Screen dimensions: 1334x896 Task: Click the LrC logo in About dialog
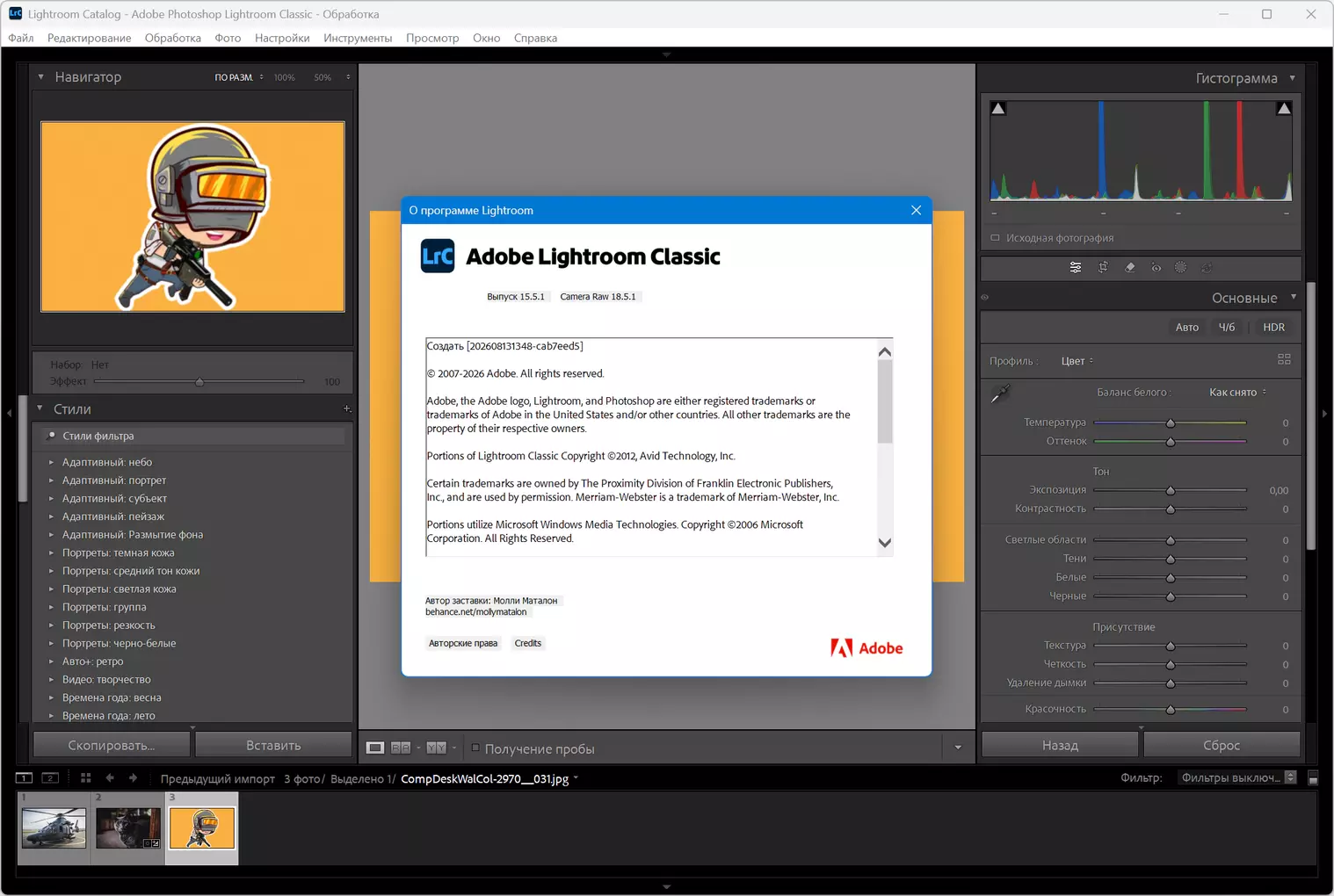click(x=438, y=256)
